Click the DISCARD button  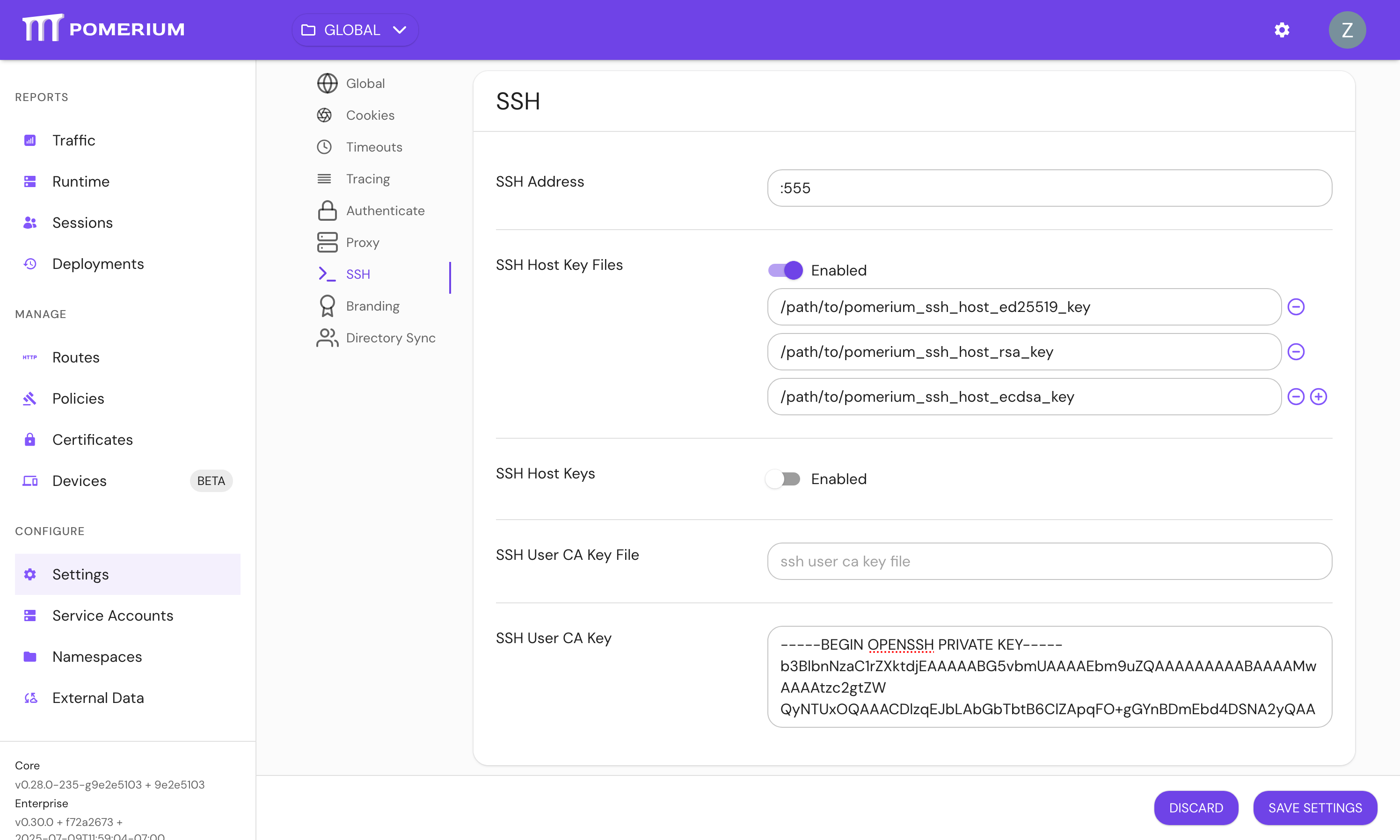coord(1196,808)
